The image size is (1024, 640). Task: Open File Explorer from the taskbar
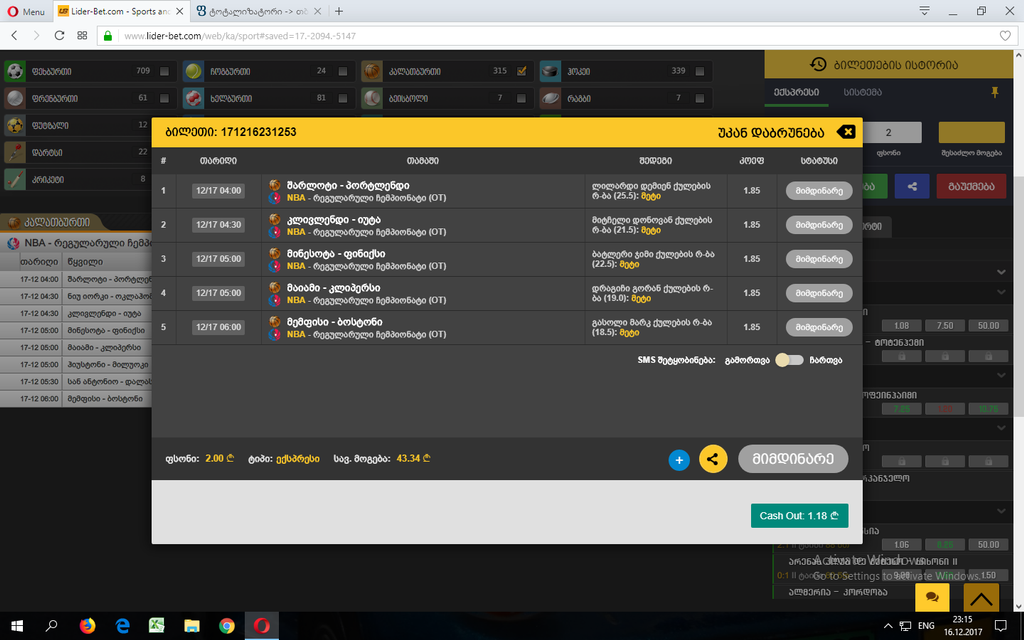[191, 626]
